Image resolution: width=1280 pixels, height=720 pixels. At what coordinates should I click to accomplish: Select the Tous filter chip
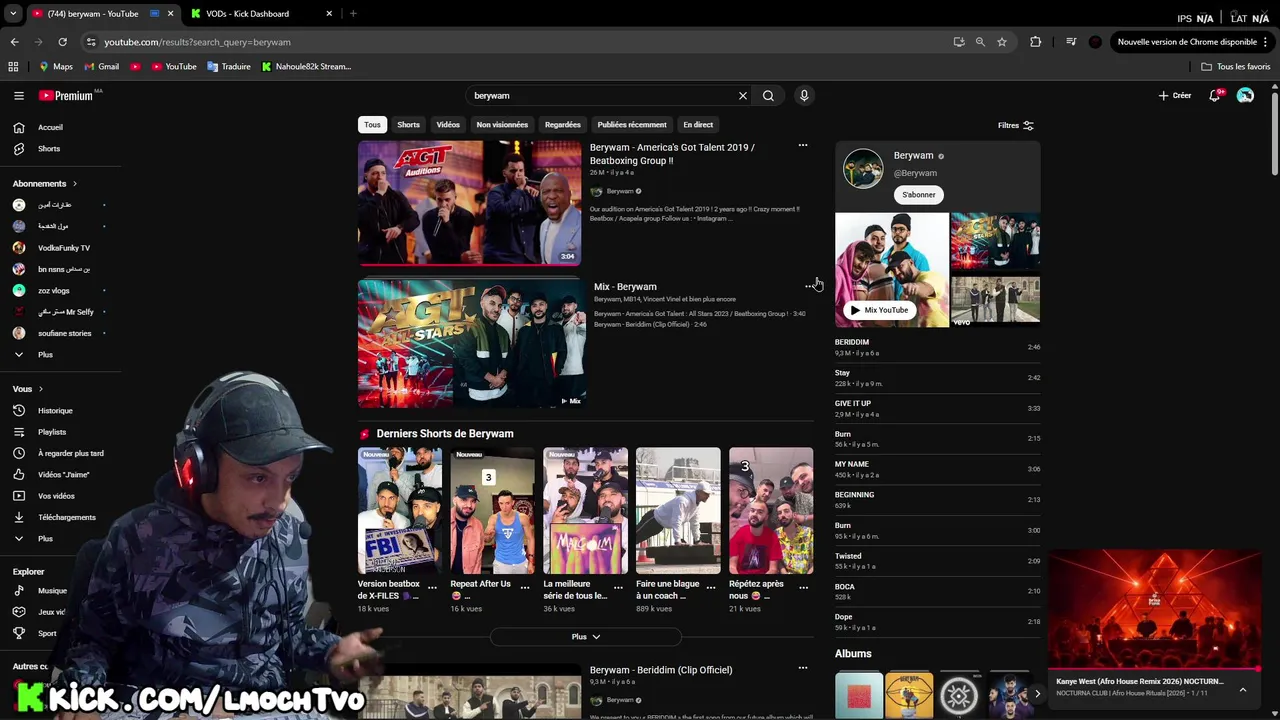click(372, 125)
